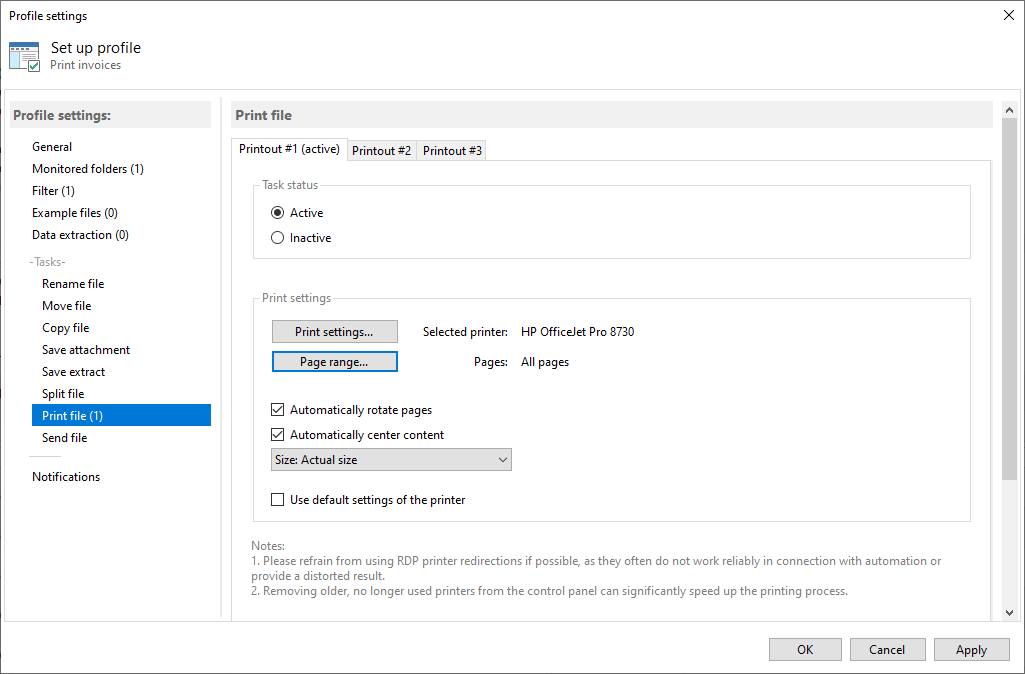Select the Active radio button
1025x674 pixels.
coord(278,213)
